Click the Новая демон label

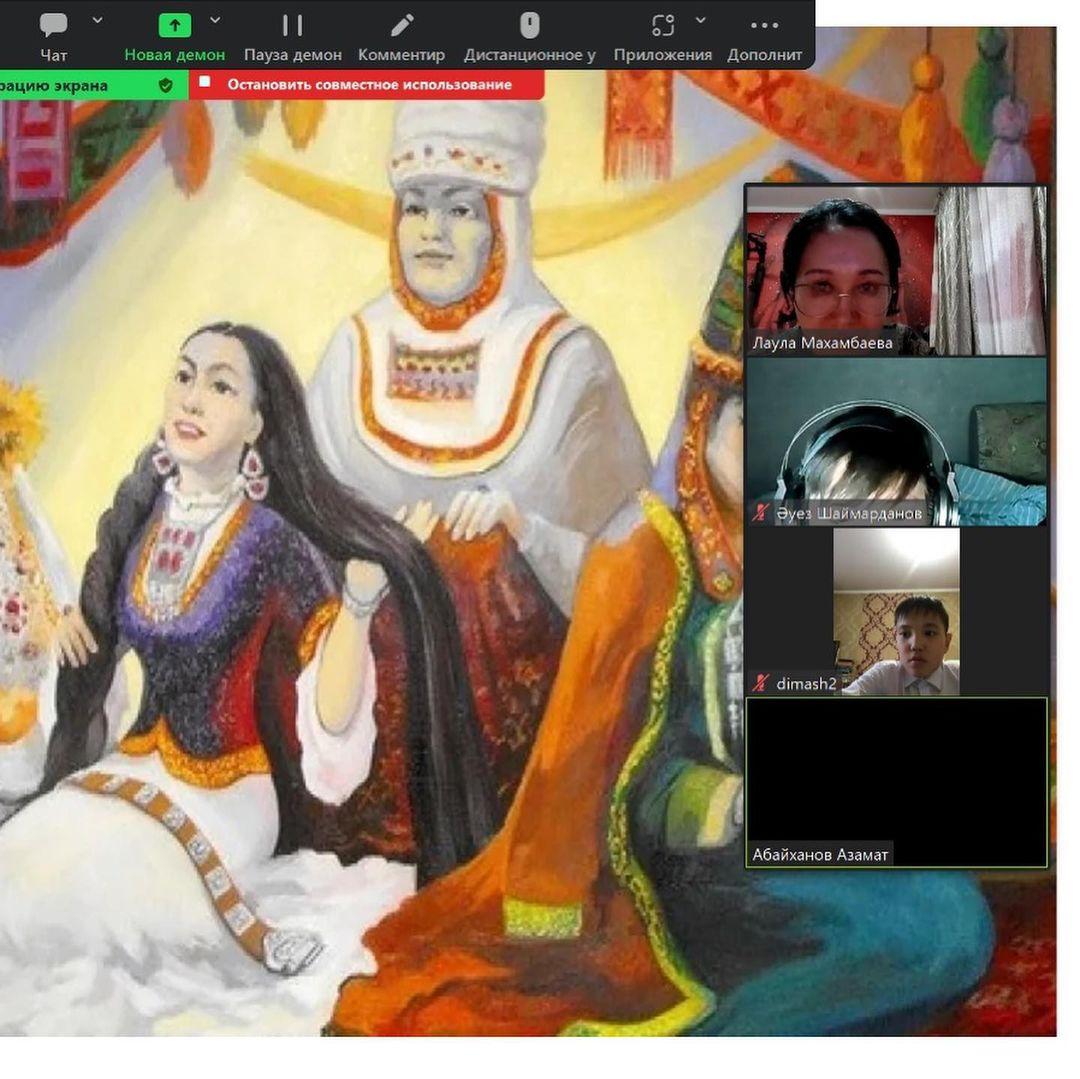175,55
